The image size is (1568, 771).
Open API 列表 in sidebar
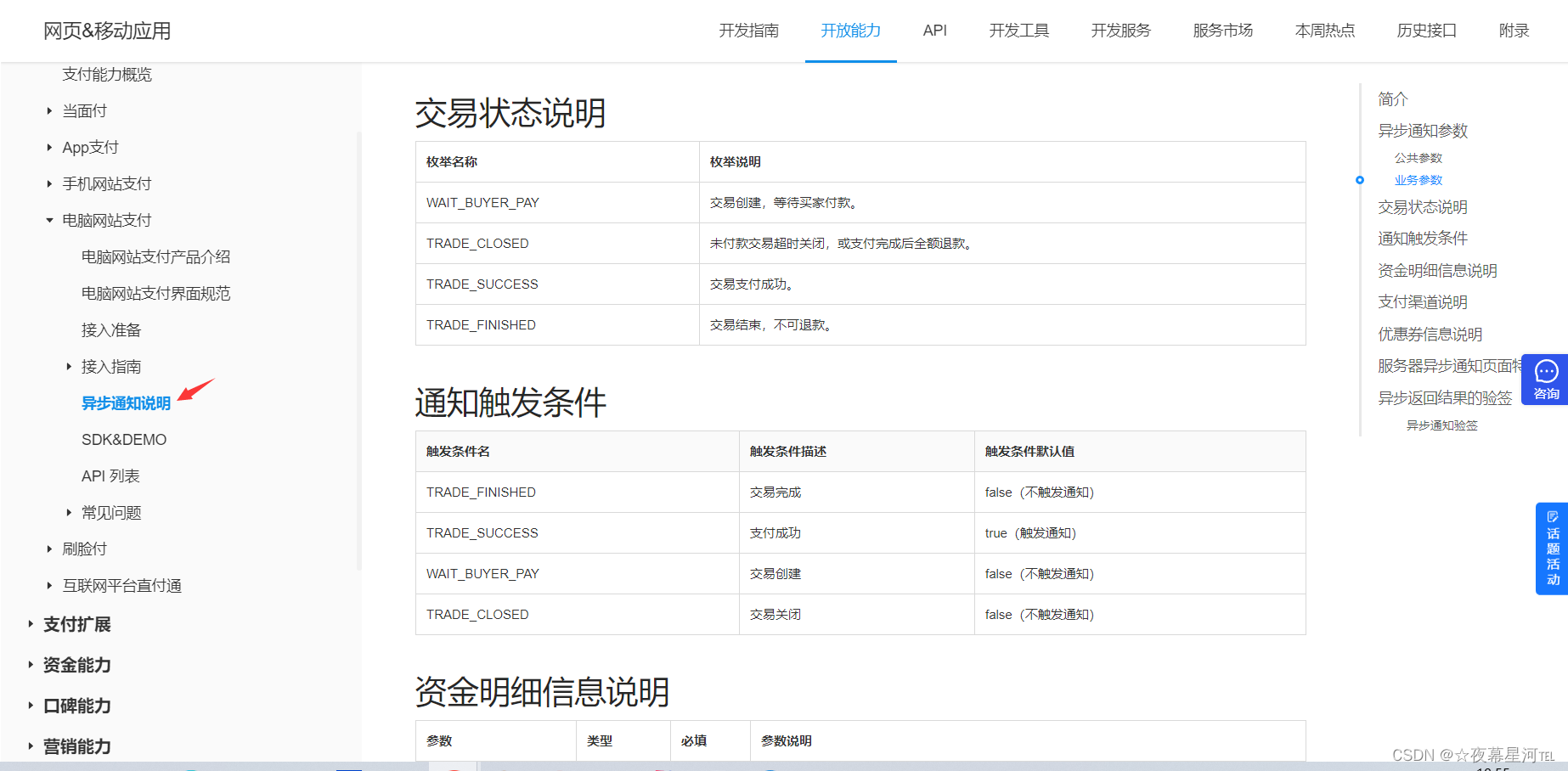110,476
